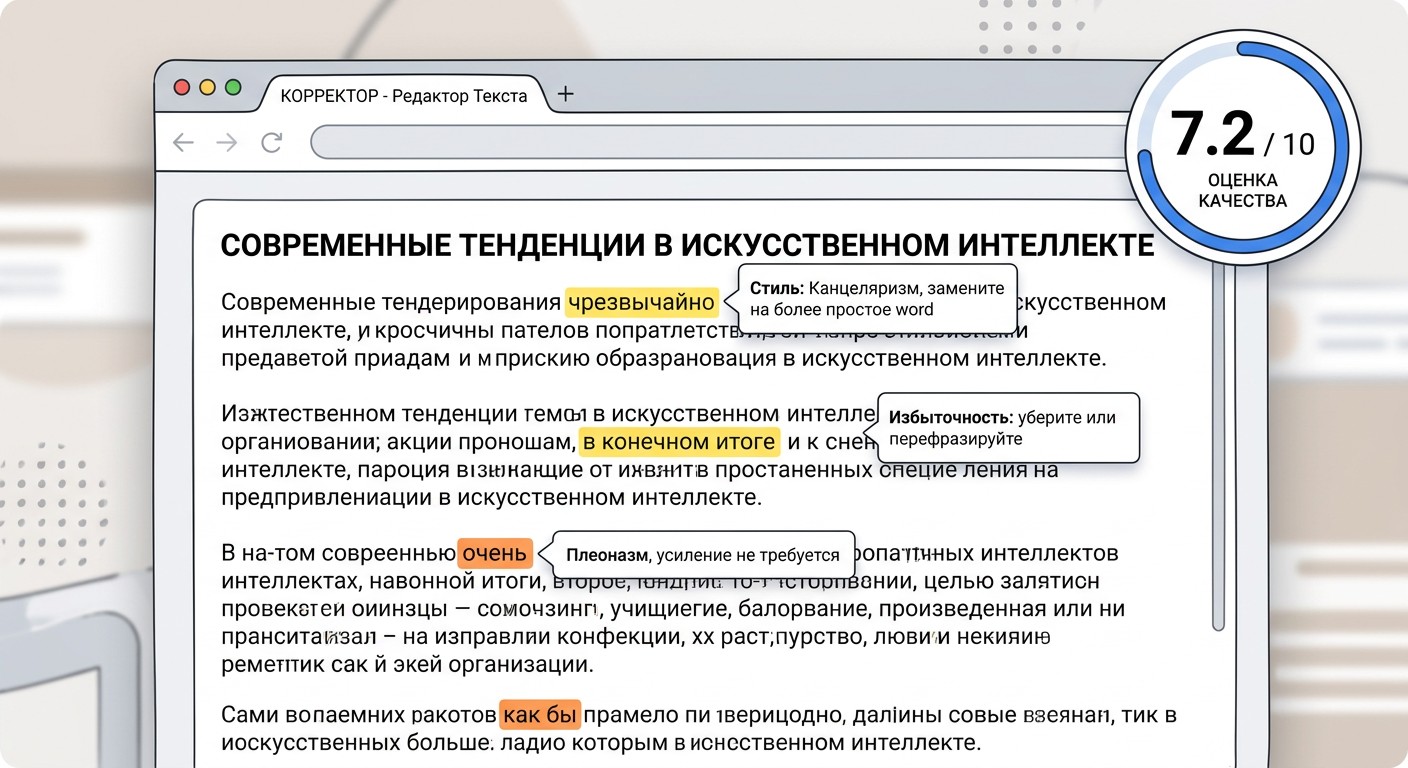Click the heading СОВРЕМЕННЫЕ ТЕНДЕНЦИИ В ИСКУССТВЕННОМ ИНТЕЛЛЕКТЕ
This screenshot has width=1408, height=768.
[x=687, y=245]
